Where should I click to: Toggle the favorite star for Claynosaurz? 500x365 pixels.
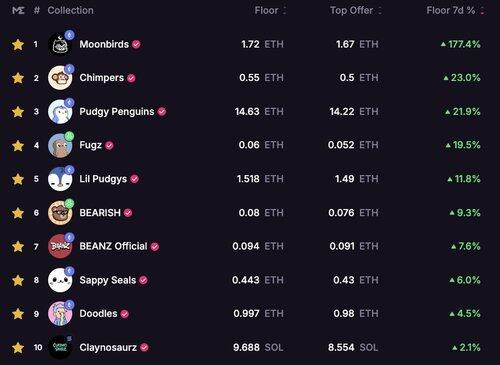(18, 348)
